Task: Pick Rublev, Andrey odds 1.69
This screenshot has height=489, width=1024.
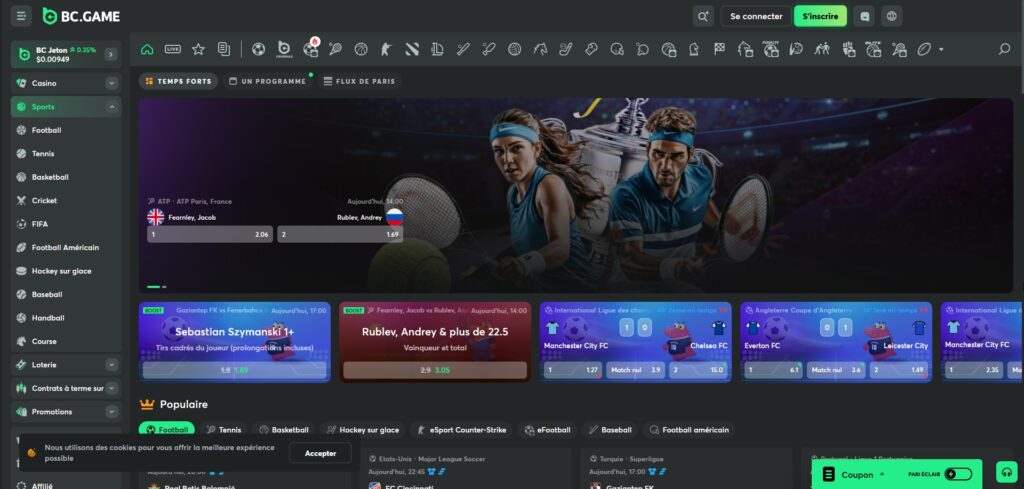Action: coord(339,234)
